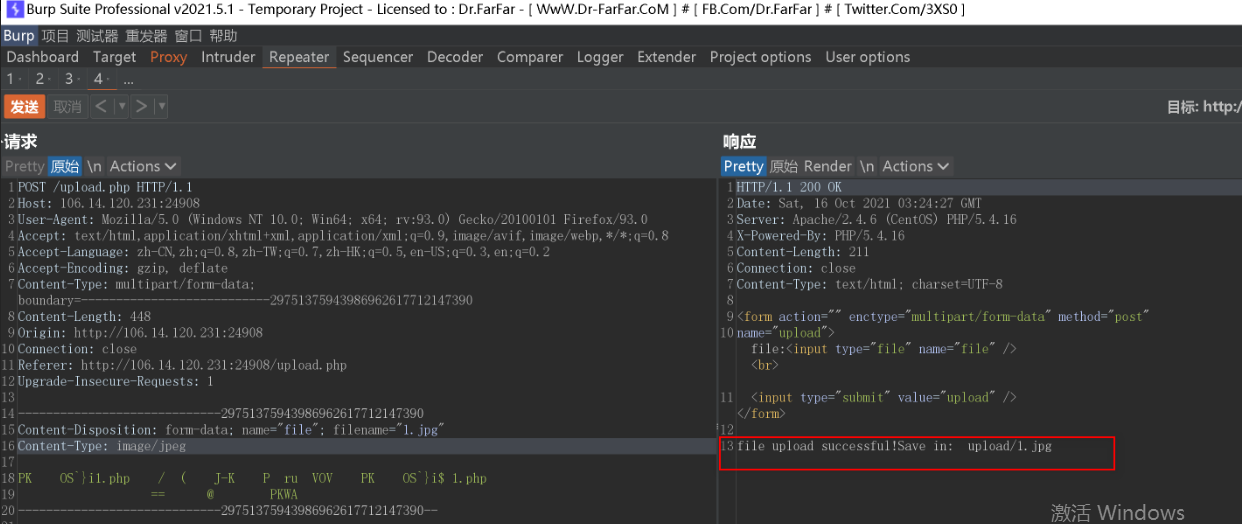Click the Referer header line in request

click(182, 365)
